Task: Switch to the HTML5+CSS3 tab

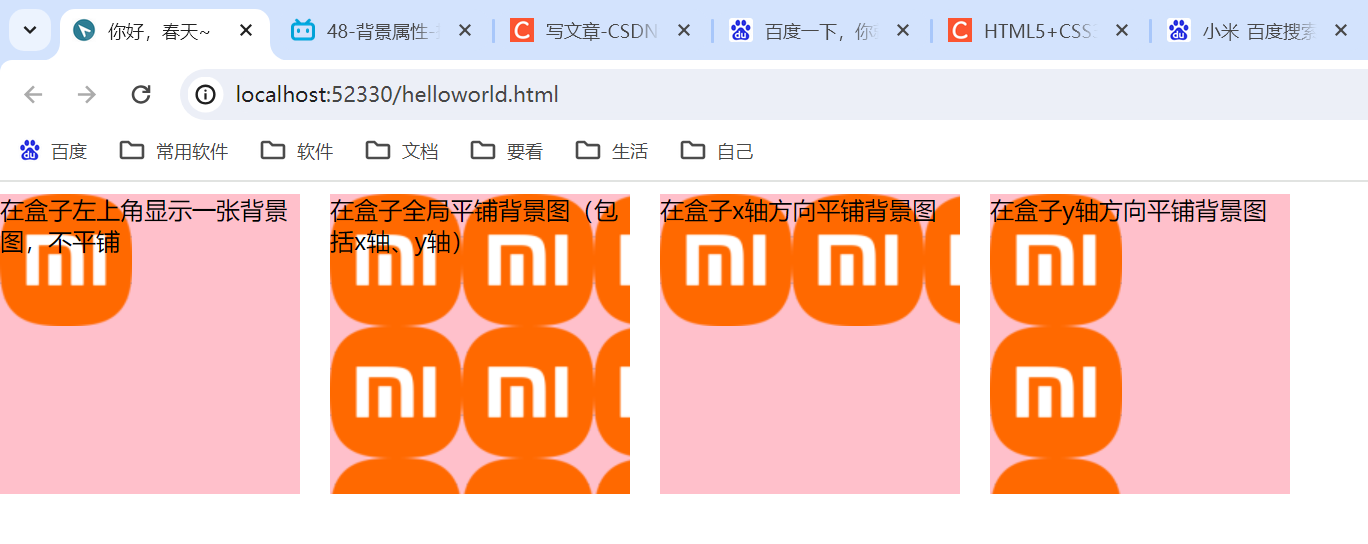Action: [x=1040, y=31]
